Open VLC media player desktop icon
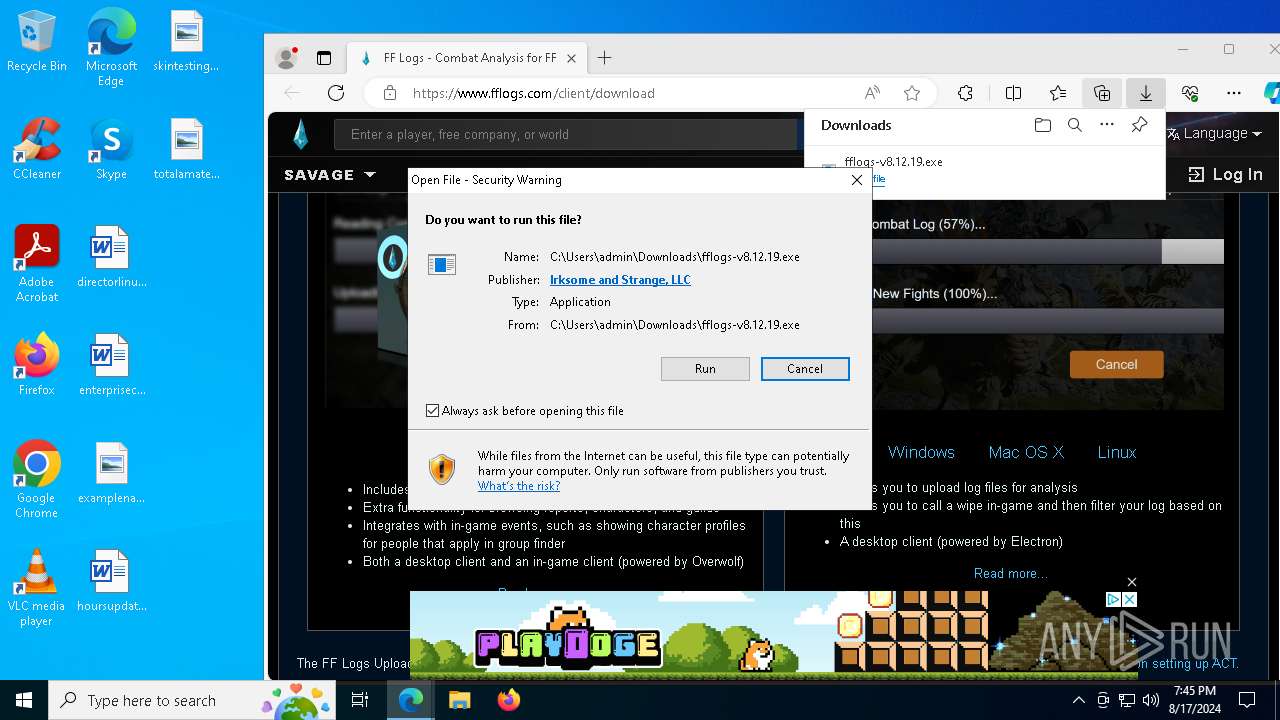Image resolution: width=1280 pixels, height=720 pixels. coord(37,587)
